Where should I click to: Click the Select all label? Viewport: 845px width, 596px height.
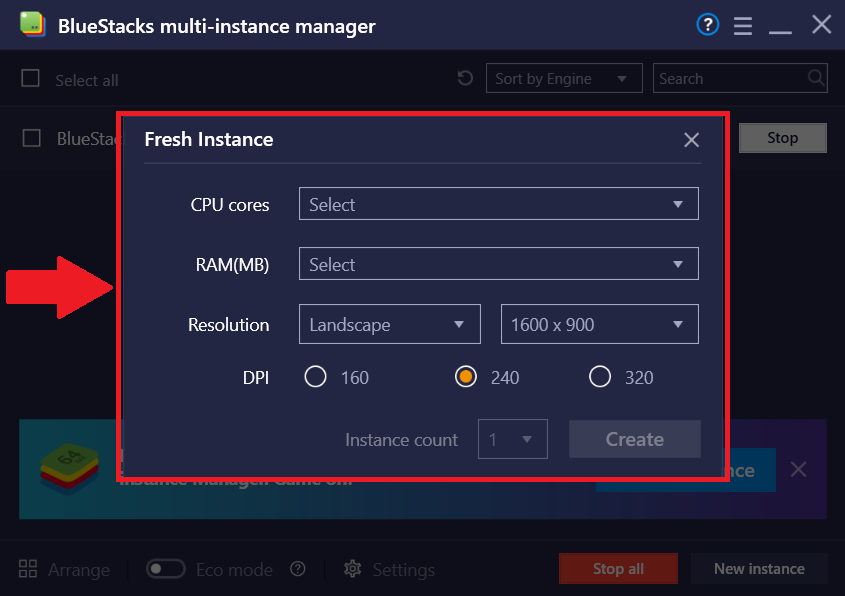87,80
